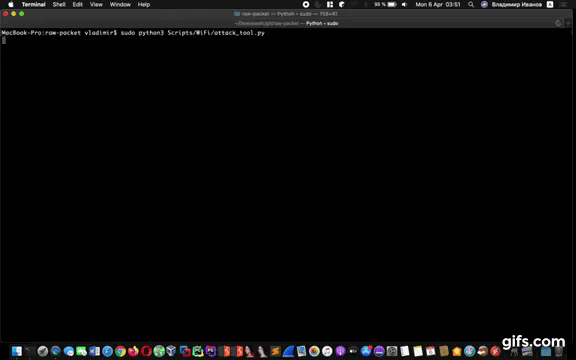Launch Microsoft Word from the Dock

coord(94,351)
